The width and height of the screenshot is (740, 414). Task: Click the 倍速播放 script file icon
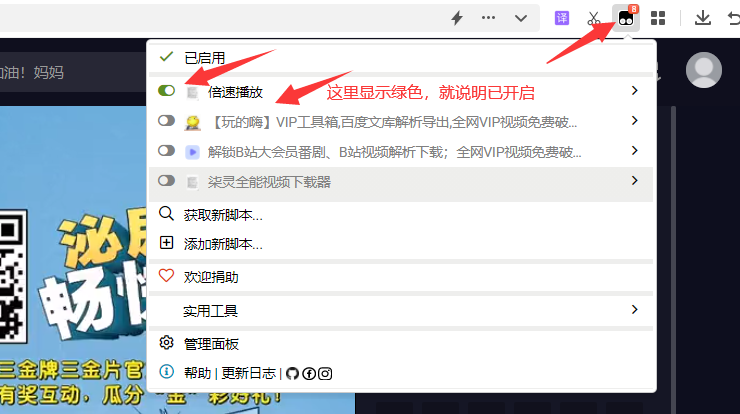(192, 92)
